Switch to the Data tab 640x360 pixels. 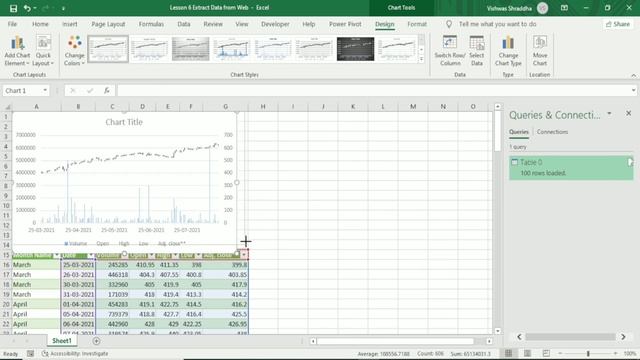pos(184,24)
